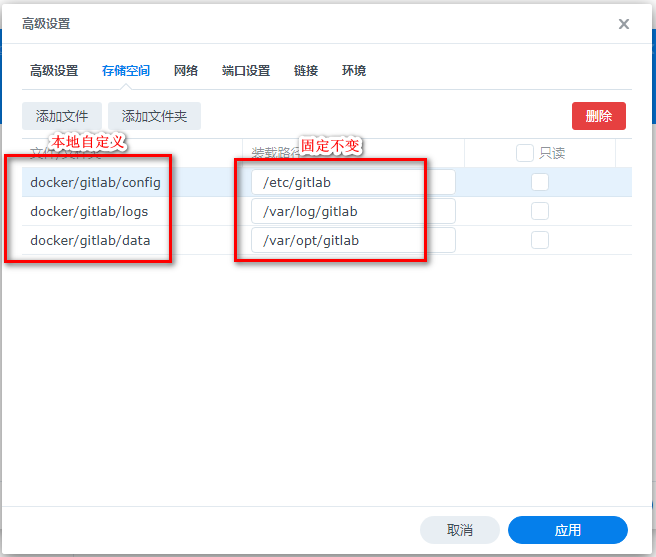
Task: Enable read-only for /var/log/gitlab row
Action: tap(540, 211)
